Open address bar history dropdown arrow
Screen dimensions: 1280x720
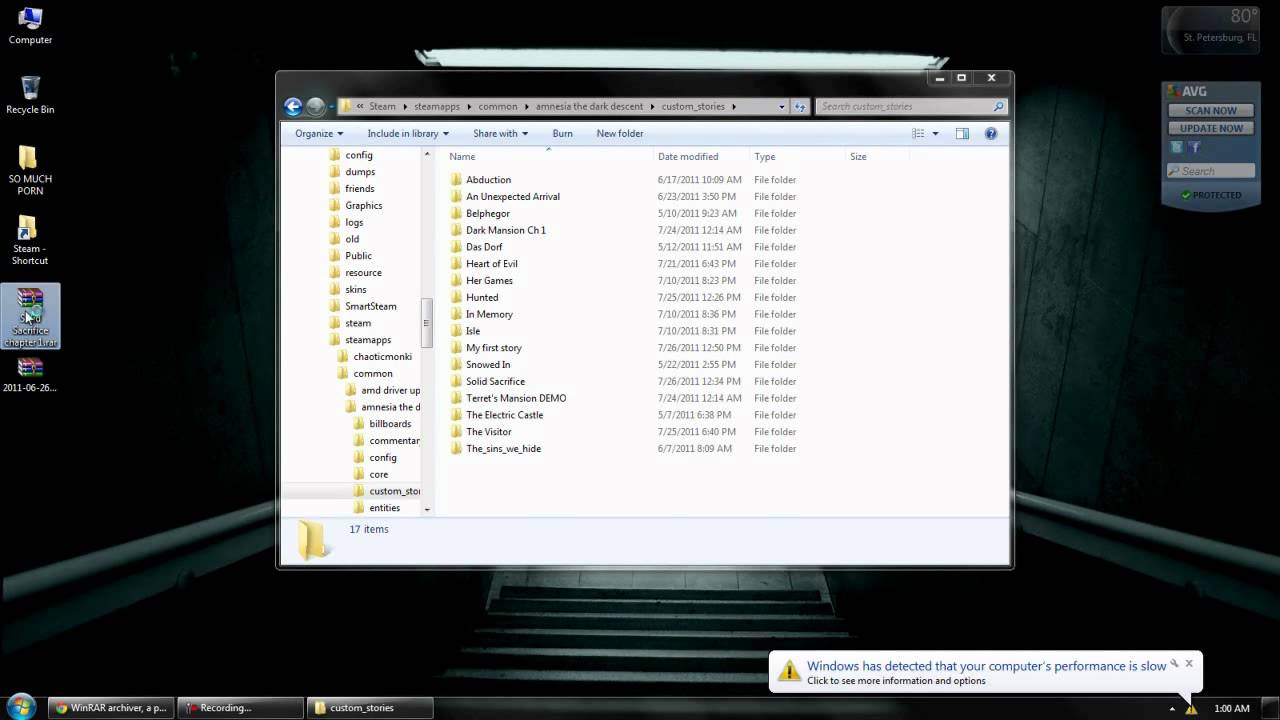pyautogui.click(x=782, y=106)
